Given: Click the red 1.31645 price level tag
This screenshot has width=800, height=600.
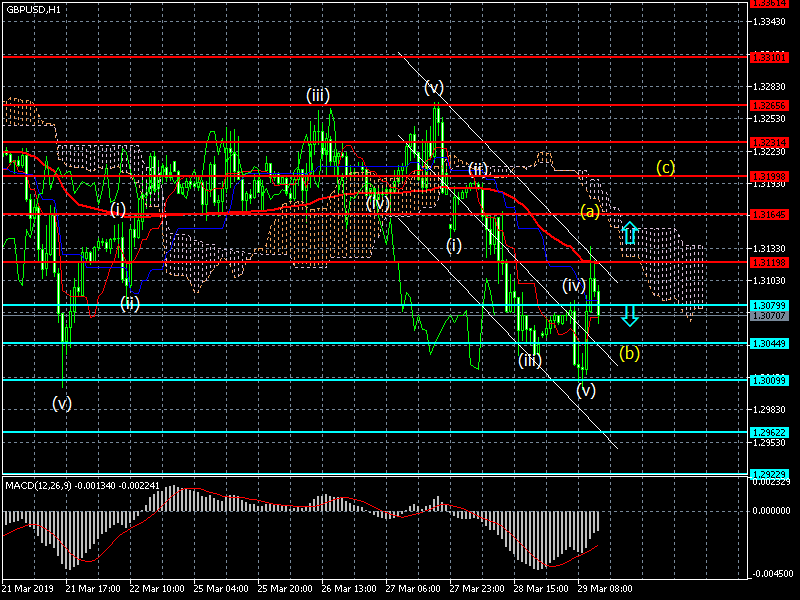Looking at the screenshot, I should pyautogui.click(x=769, y=214).
